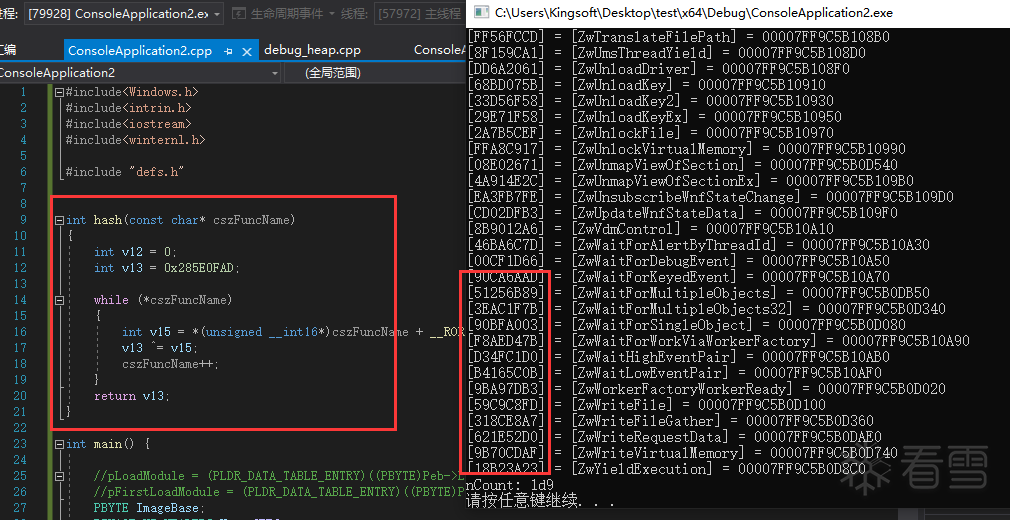This screenshot has width=1010, height=520.
Task: Click the #include<iostream> line
Action: (x=128, y=124)
